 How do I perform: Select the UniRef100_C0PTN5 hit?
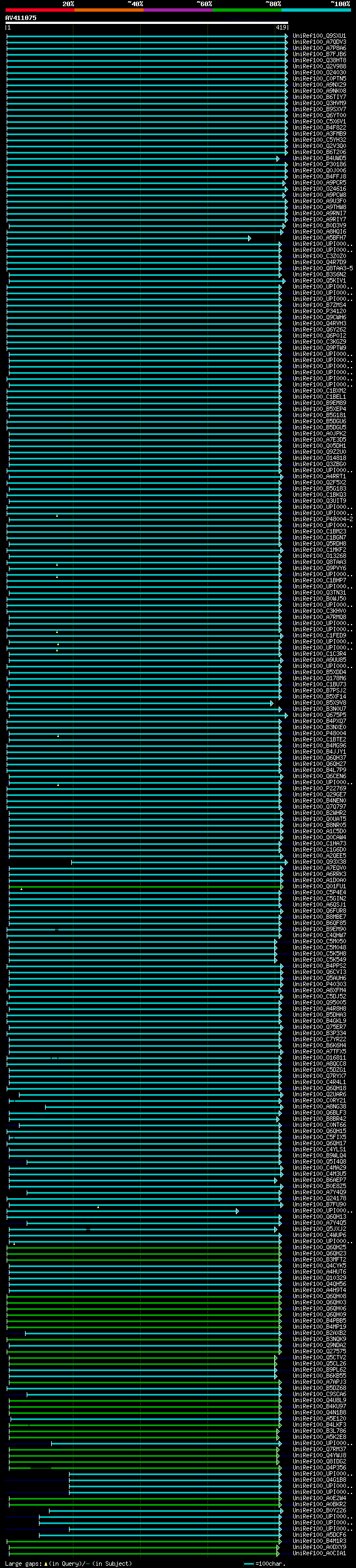pyautogui.click(x=319, y=78)
